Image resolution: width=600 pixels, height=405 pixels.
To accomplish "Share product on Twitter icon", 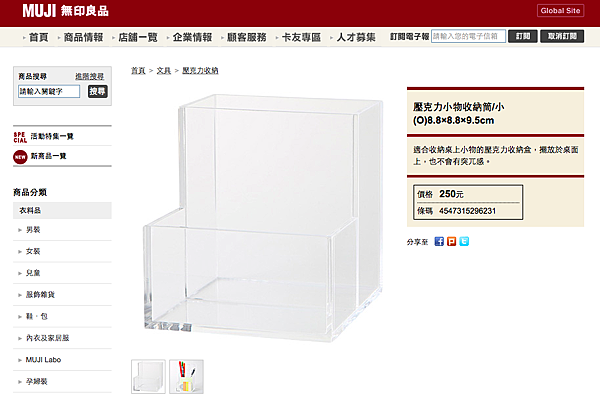I will tap(464, 242).
